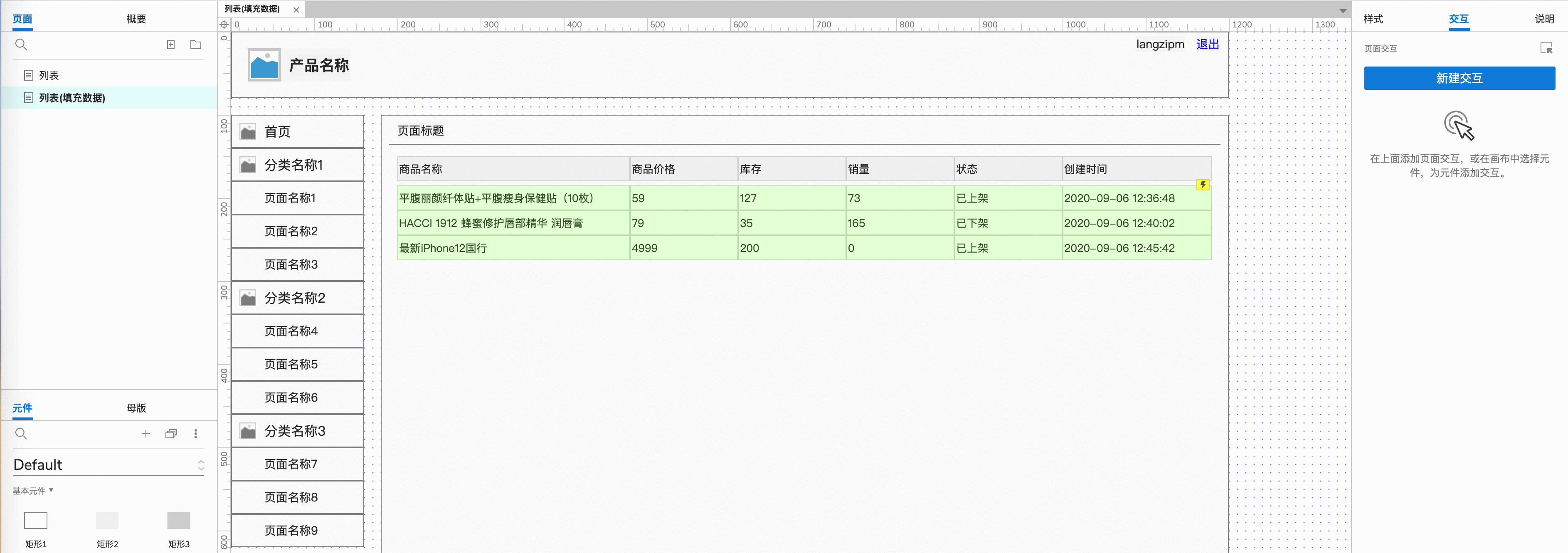Switch to the 元件 tab
The image size is (1568, 553).
[22, 408]
